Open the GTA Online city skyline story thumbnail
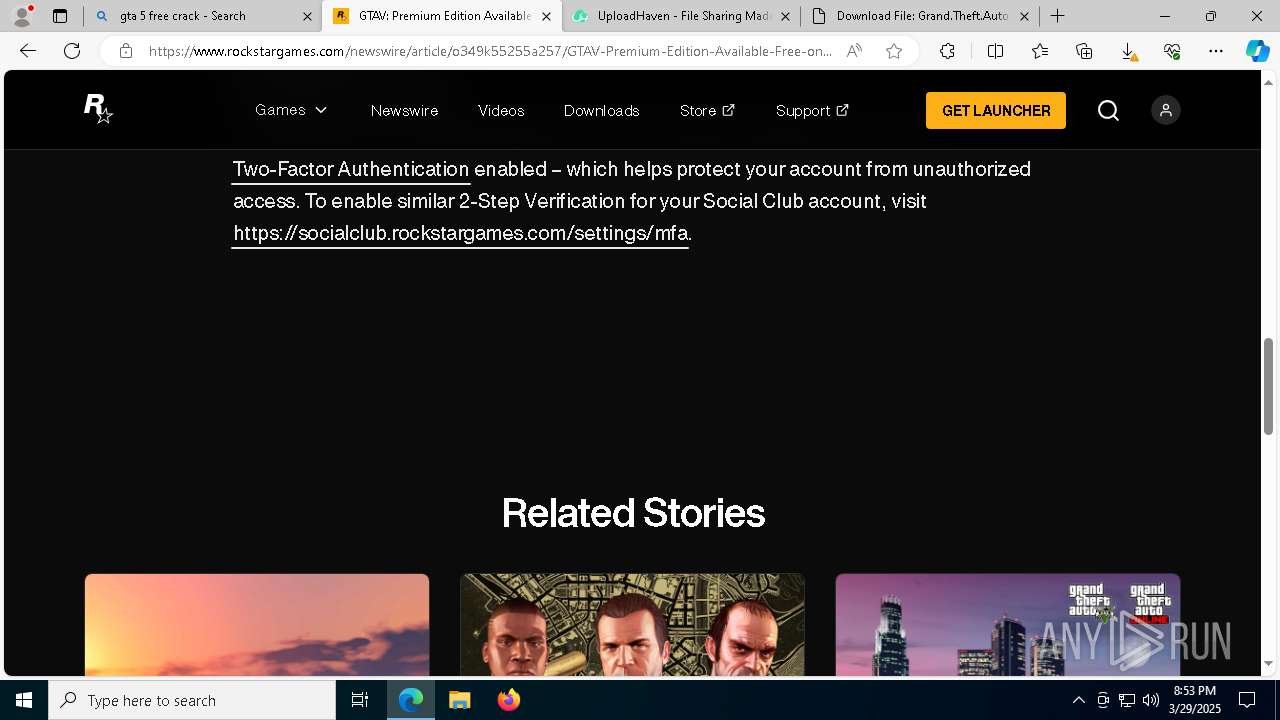Image resolution: width=1280 pixels, height=720 pixels. [x=1008, y=625]
